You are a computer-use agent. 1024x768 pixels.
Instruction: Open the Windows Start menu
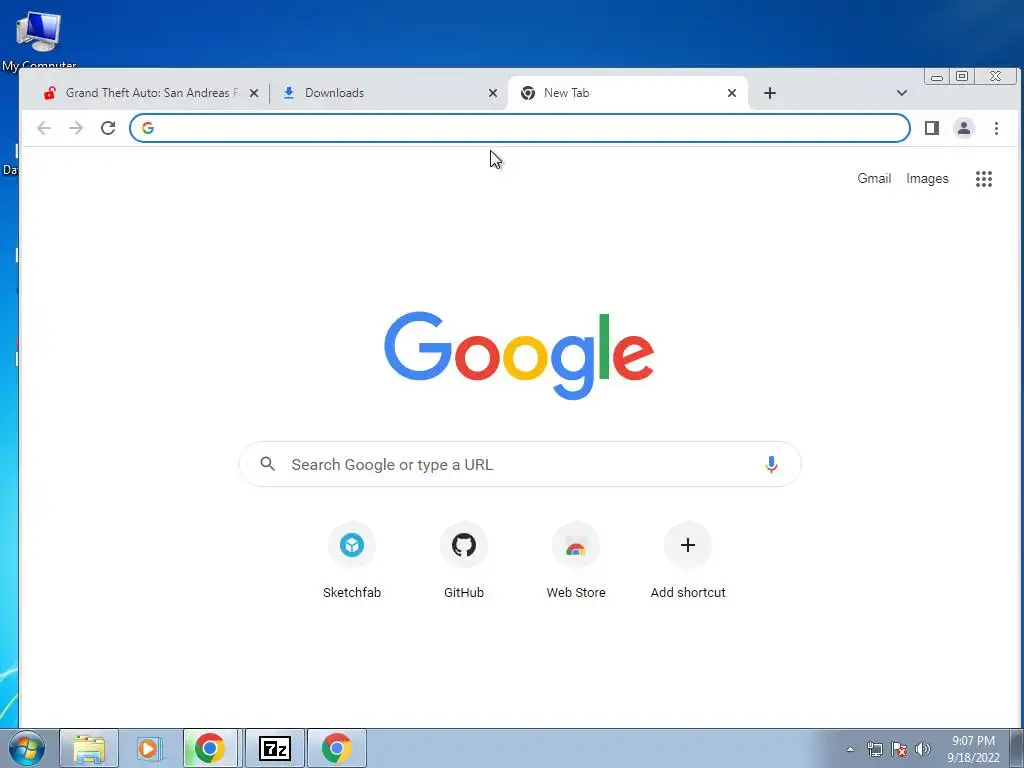pos(27,748)
